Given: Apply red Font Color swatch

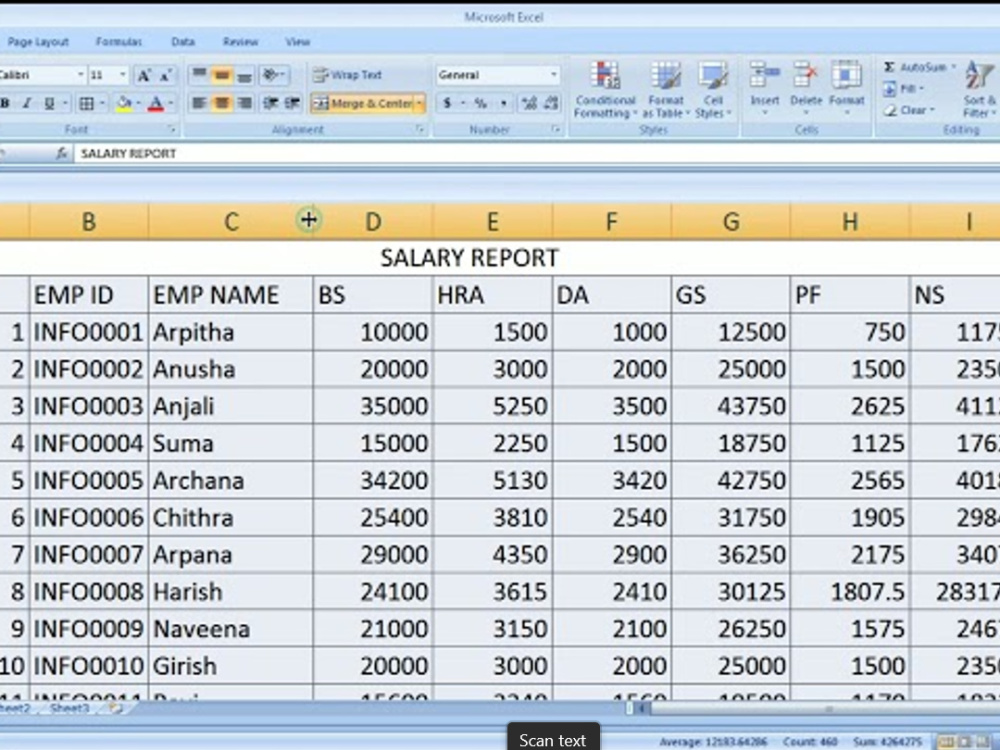Looking at the screenshot, I should pyautogui.click(x=156, y=103).
